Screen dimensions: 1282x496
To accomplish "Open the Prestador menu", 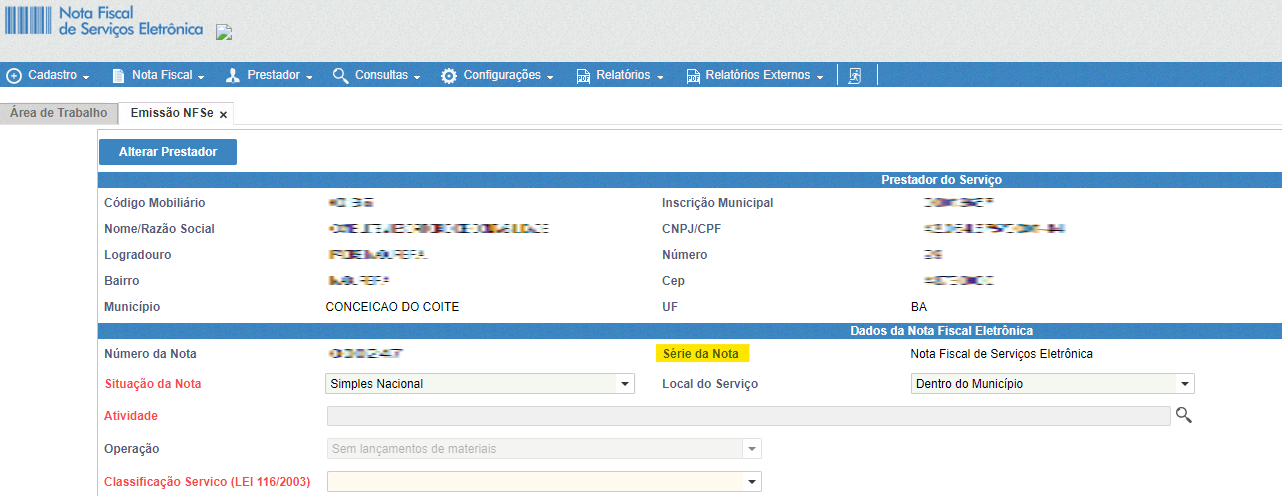I will [x=270, y=76].
